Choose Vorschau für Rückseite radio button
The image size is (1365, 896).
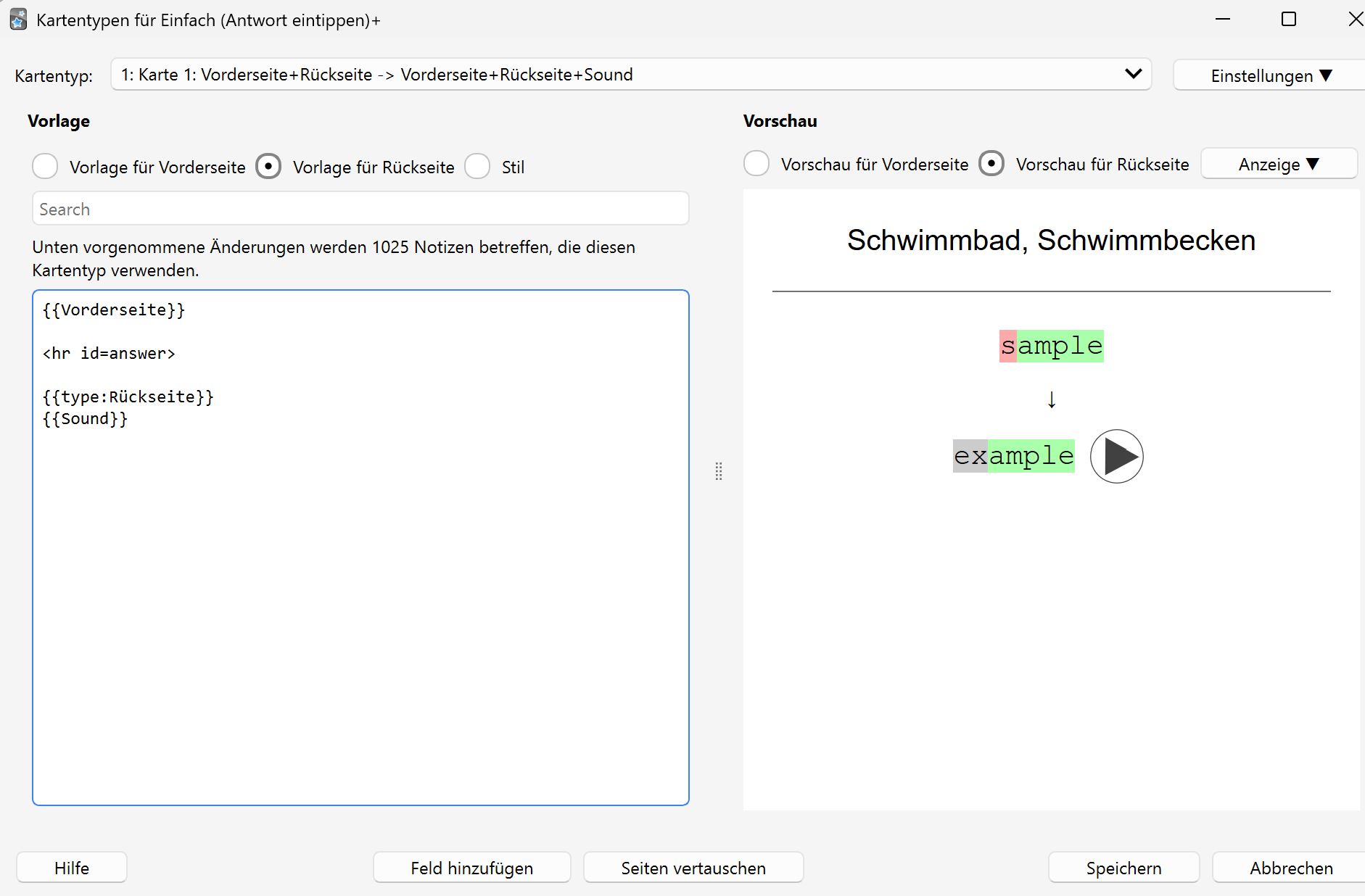pyautogui.click(x=991, y=163)
